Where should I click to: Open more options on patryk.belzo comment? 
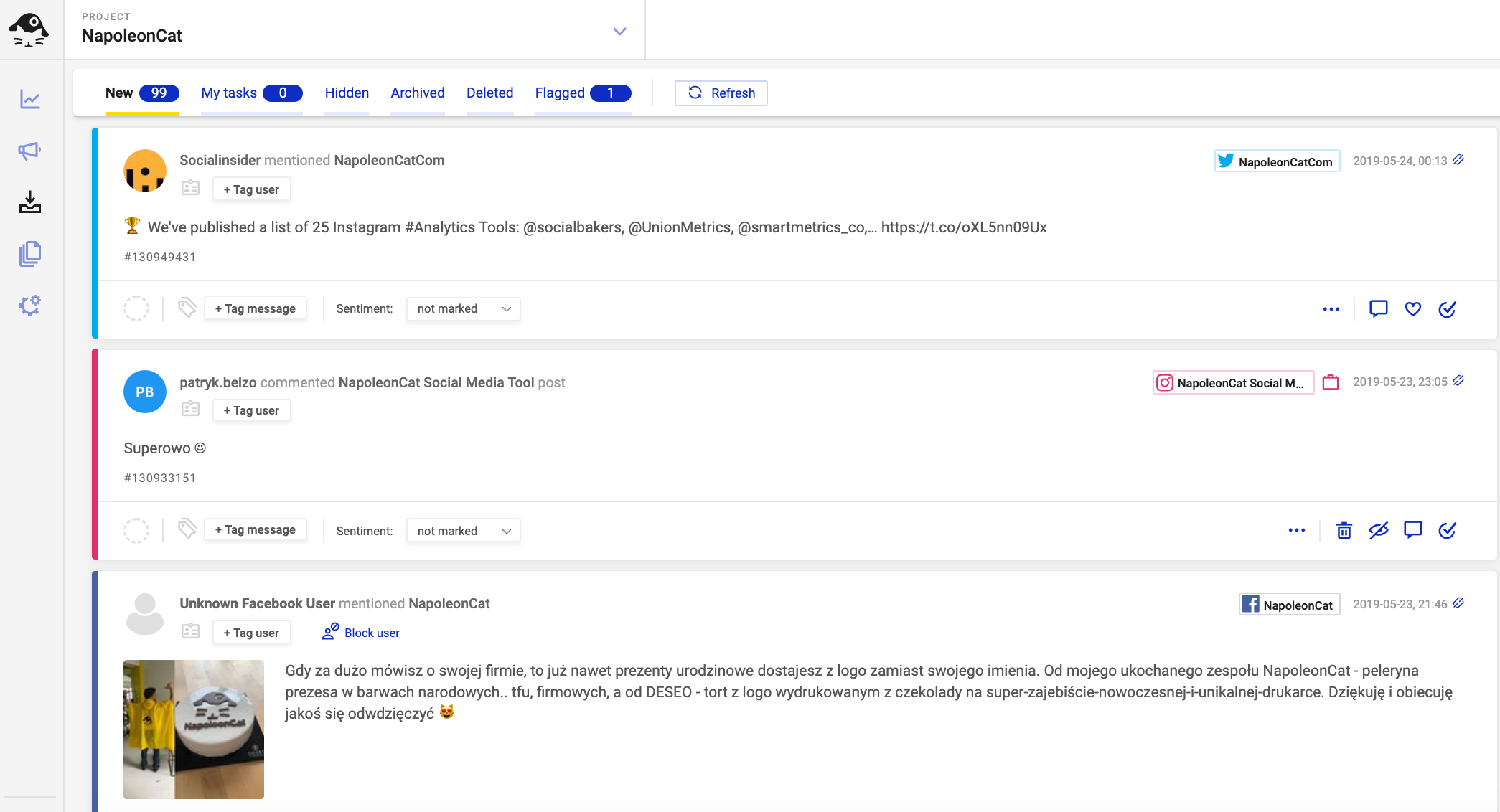[1296, 531]
